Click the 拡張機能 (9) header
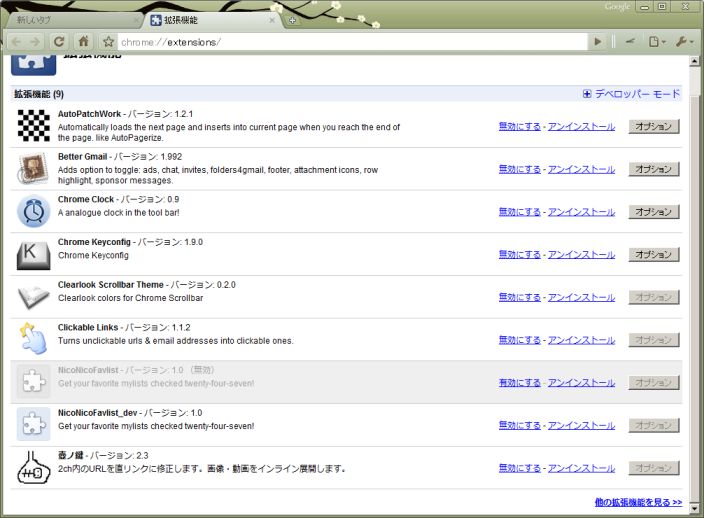704x518 pixels. coord(39,94)
